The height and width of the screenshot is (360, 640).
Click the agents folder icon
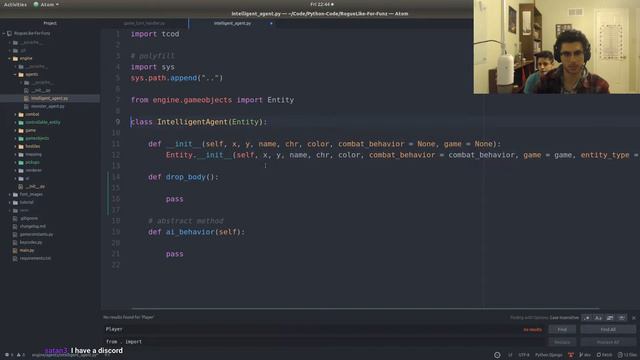click(21, 74)
